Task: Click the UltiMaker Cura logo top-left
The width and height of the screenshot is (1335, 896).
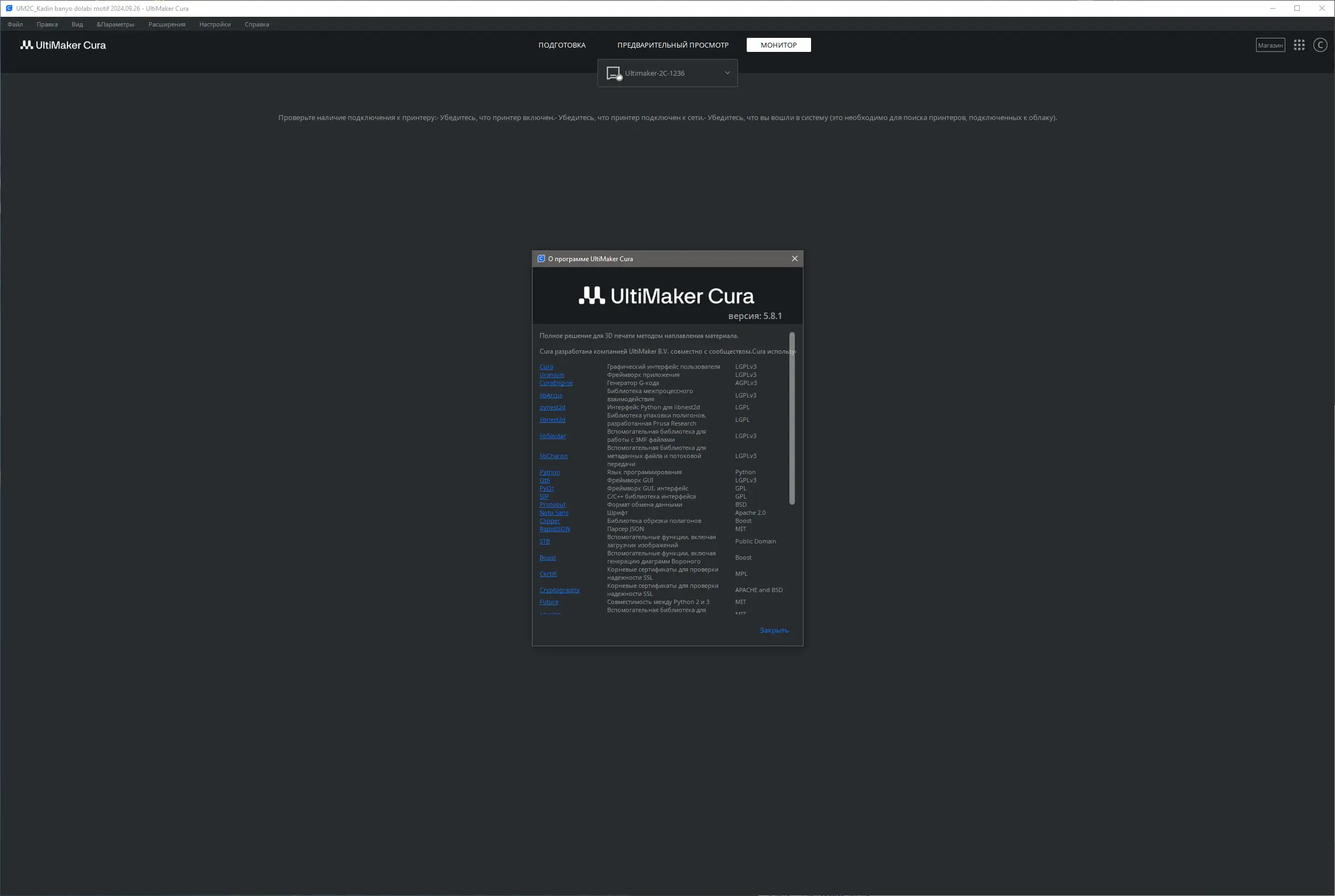Action: tap(63, 45)
